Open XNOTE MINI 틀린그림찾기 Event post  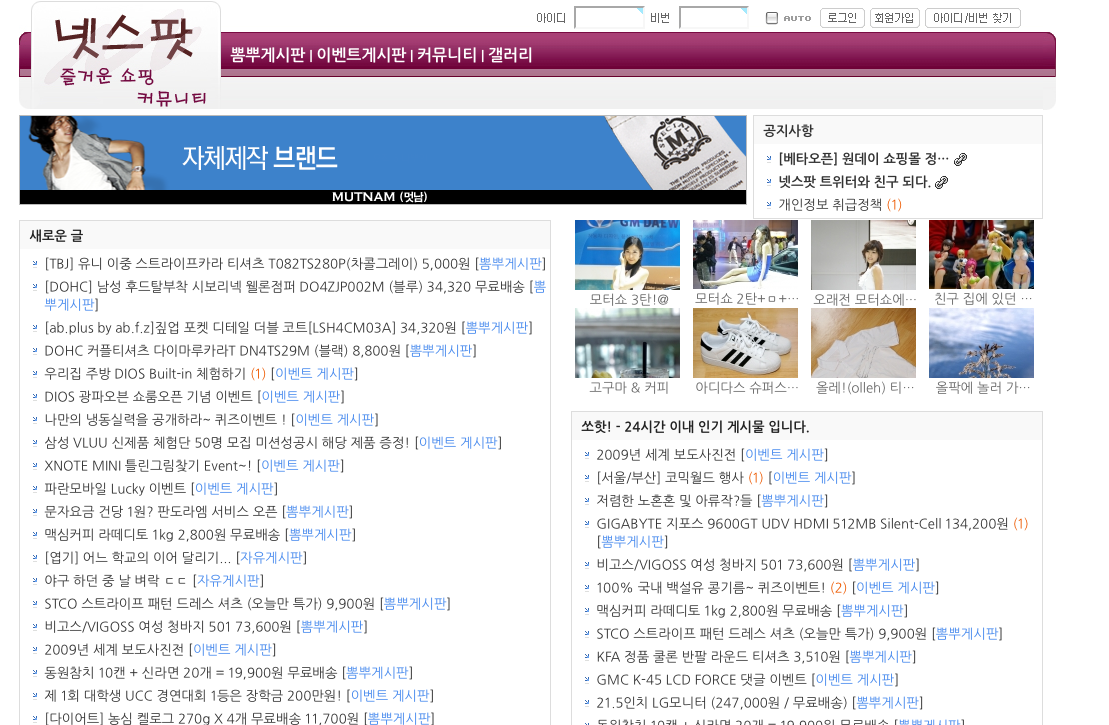click(x=148, y=465)
